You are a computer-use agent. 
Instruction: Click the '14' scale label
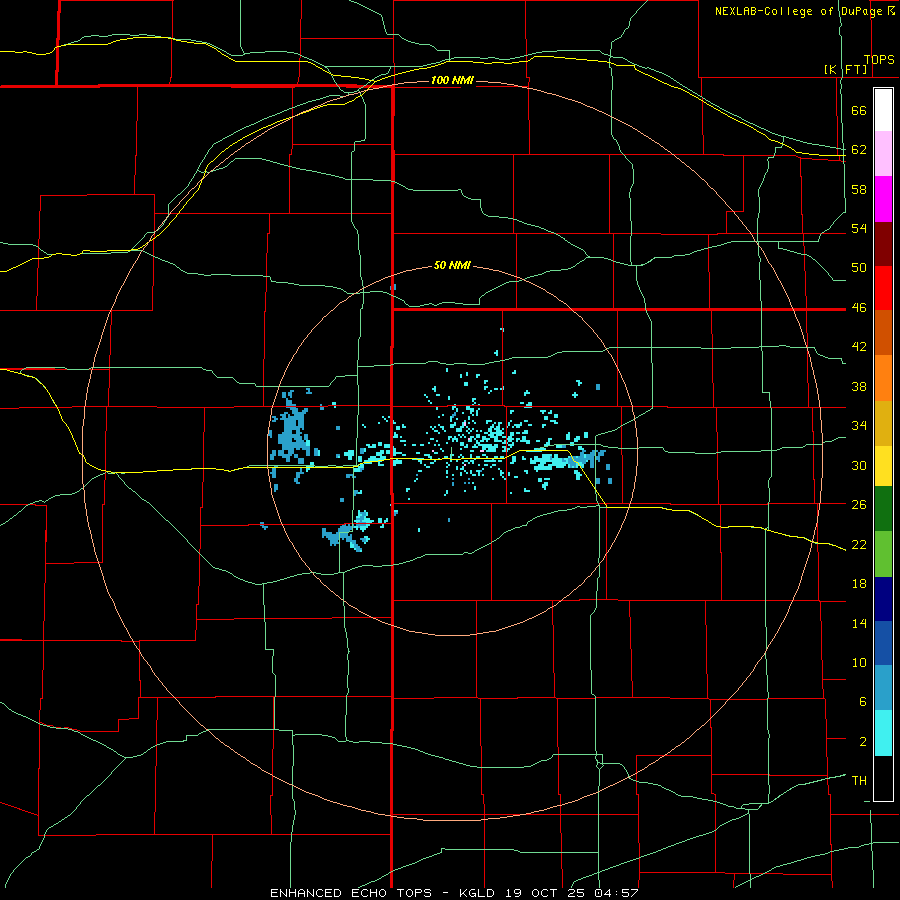(859, 623)
